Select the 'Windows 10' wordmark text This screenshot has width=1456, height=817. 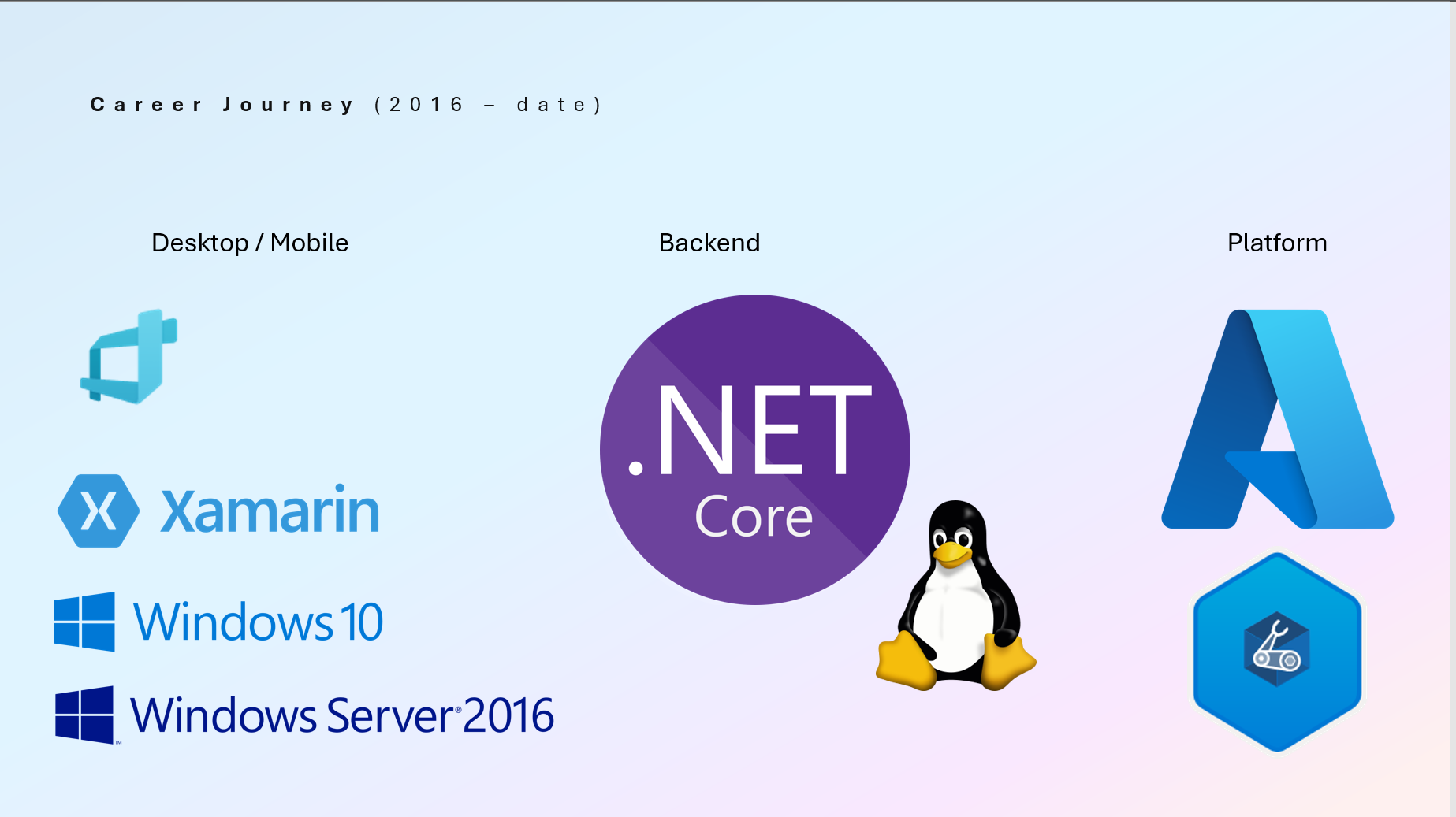click(258, 622)
